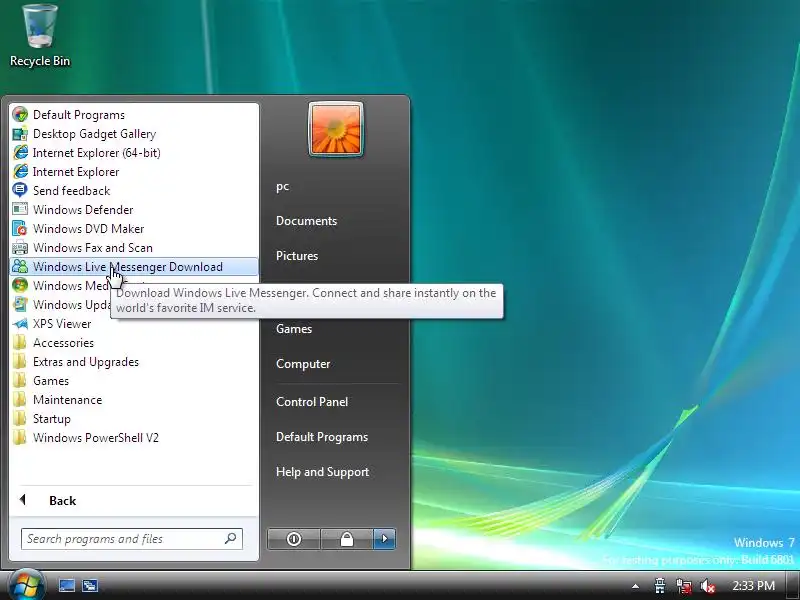800x600 pixels.
Task: Expand the shutdown options arrow
Action: tap(385, 539)
